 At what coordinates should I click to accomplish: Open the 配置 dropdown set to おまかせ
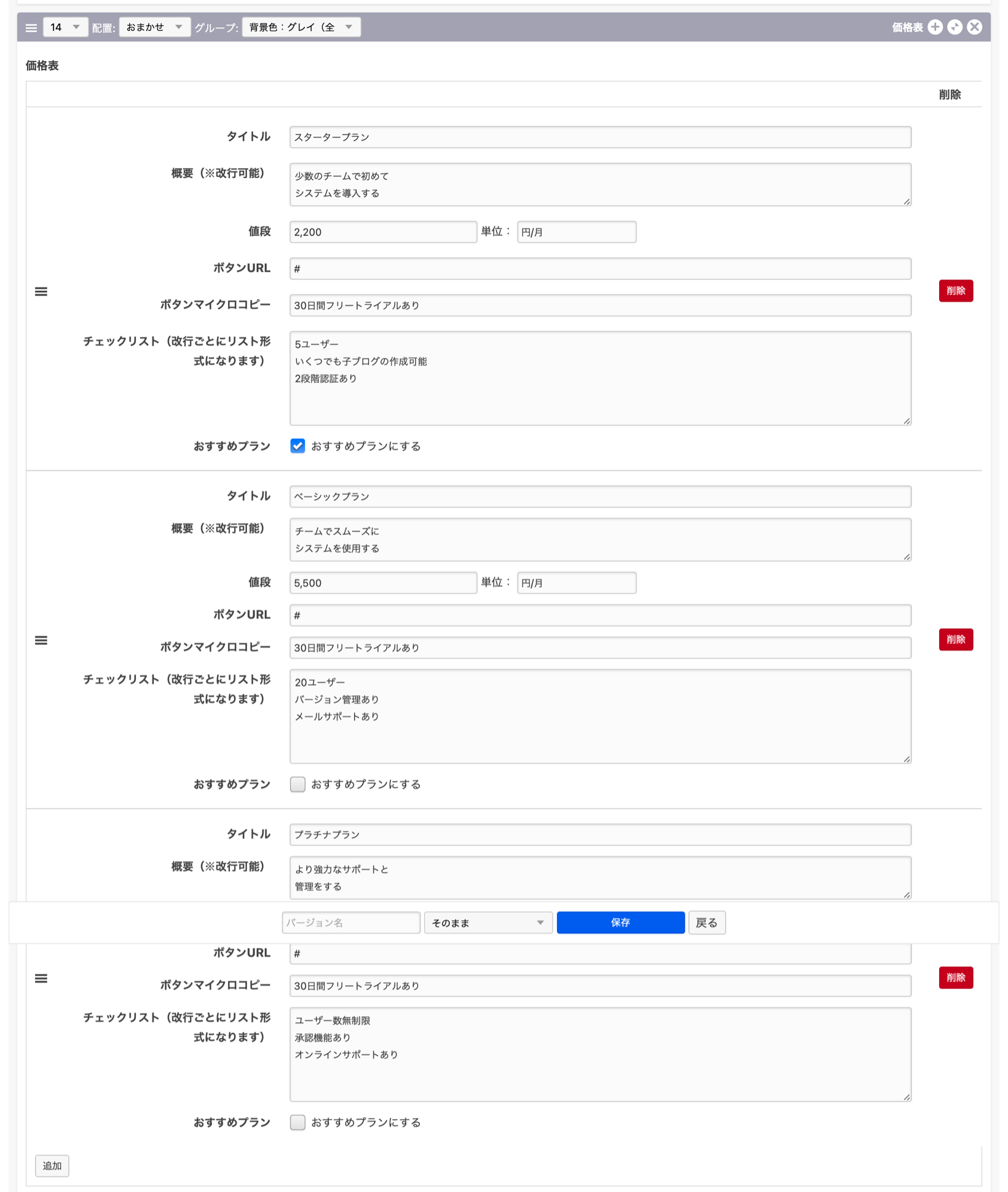pos(154,27)
